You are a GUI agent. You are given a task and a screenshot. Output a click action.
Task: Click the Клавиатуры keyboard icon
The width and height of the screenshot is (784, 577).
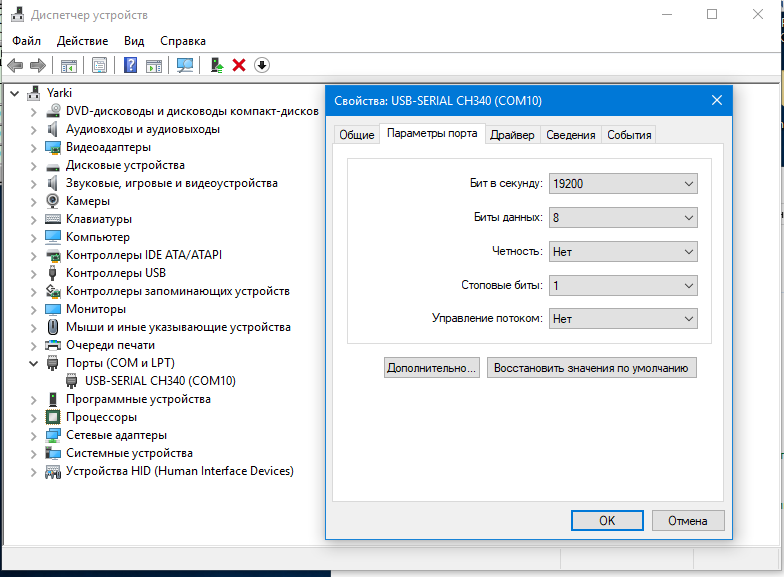point(53,219)
